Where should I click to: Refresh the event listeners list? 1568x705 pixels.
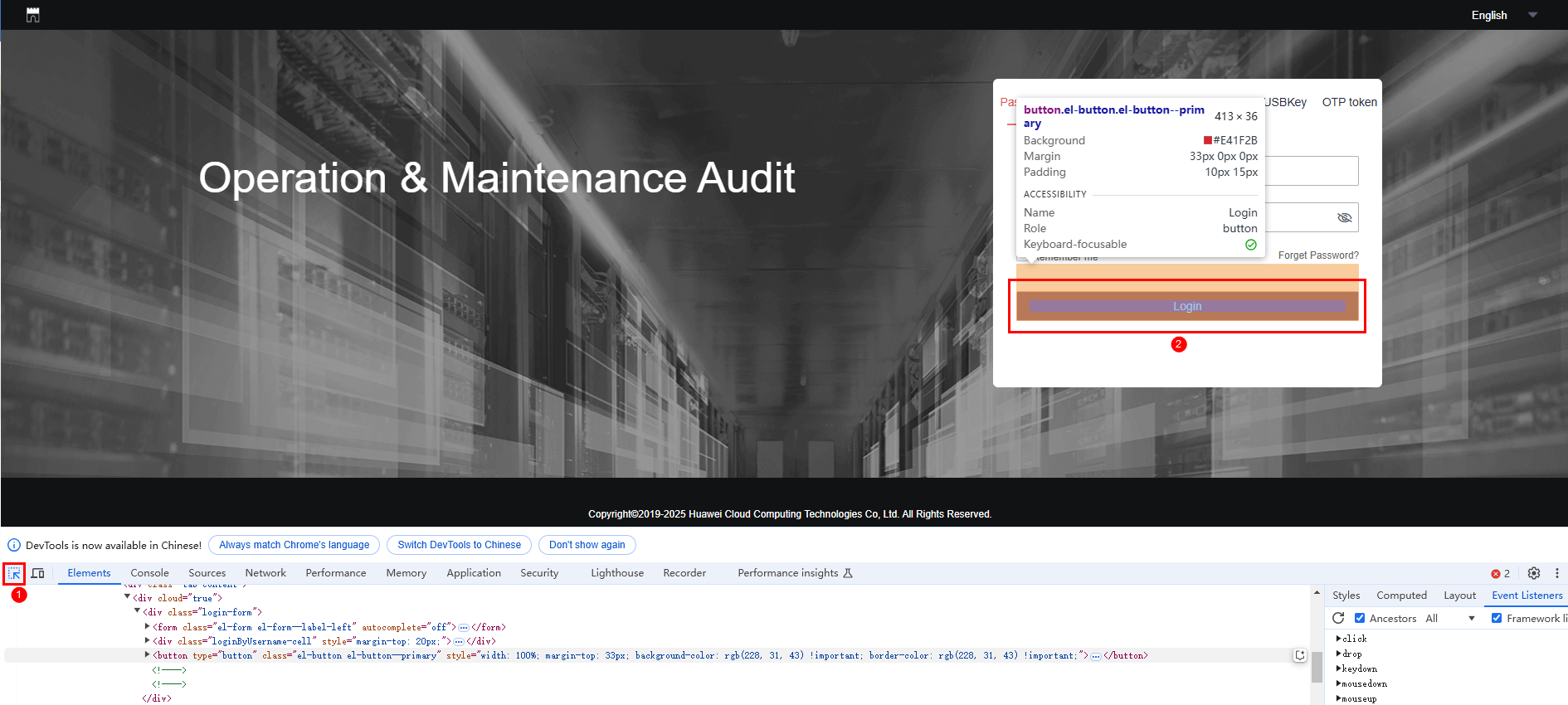click(x=1338, y=618)
